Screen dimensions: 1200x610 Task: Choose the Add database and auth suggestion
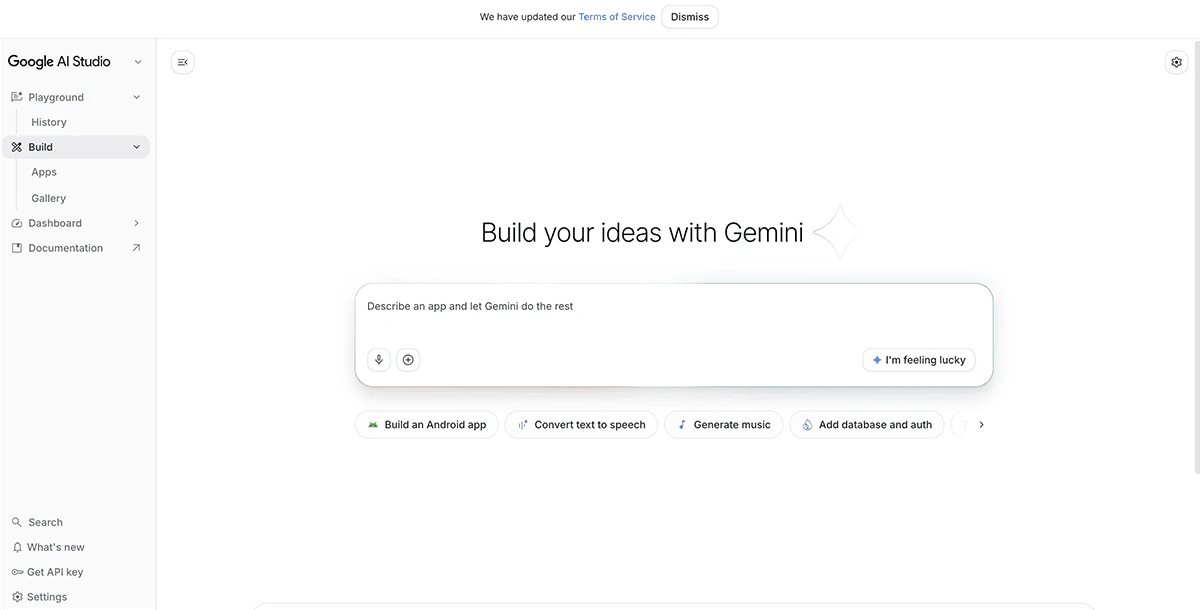[x=867, y=425]
